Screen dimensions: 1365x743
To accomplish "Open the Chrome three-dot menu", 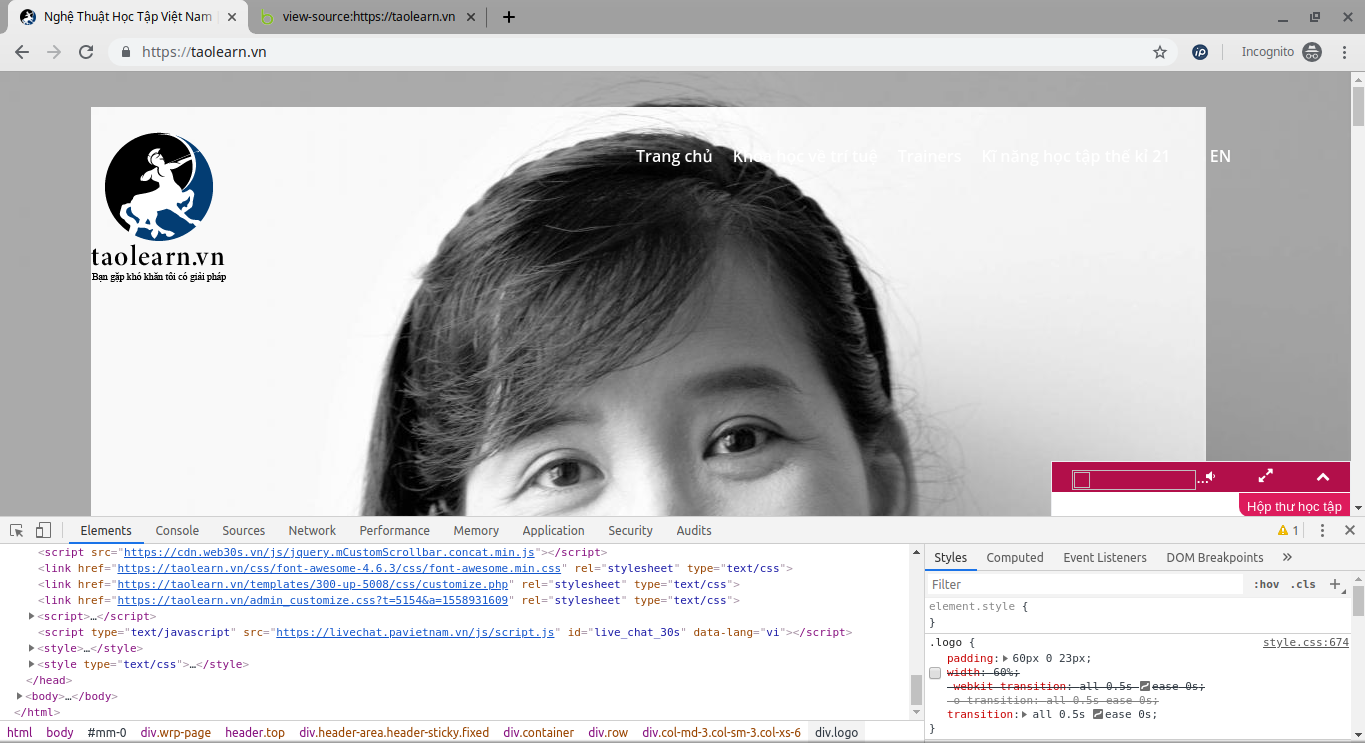I will (1345, 52).
